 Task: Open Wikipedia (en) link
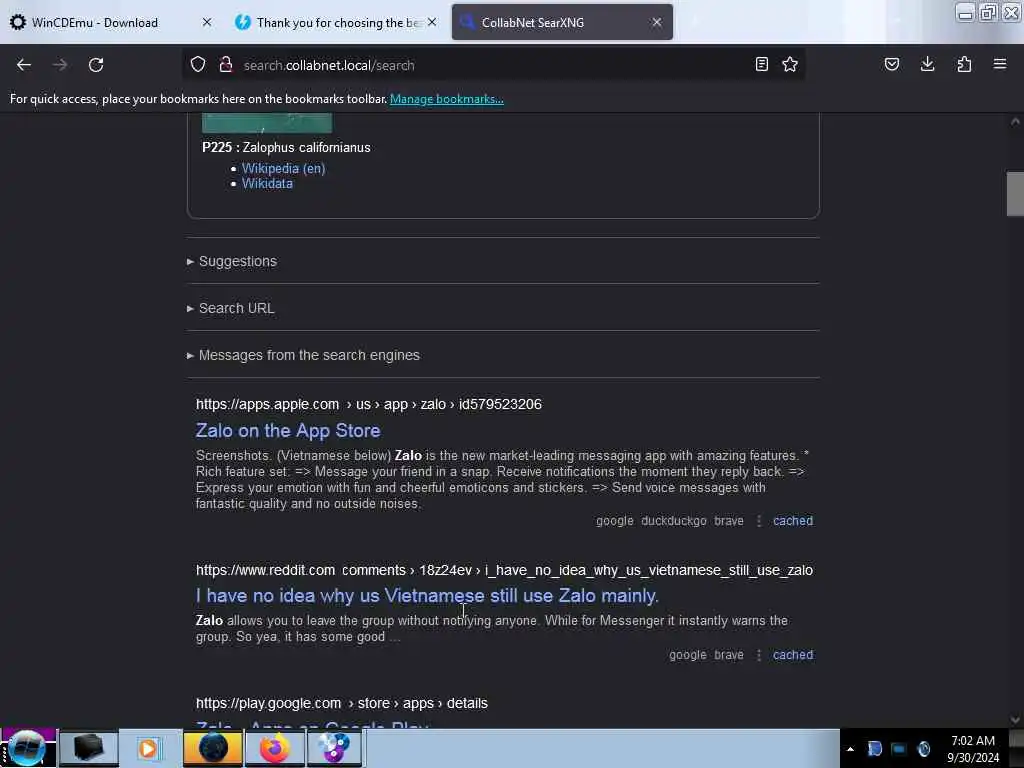(283, 168)
